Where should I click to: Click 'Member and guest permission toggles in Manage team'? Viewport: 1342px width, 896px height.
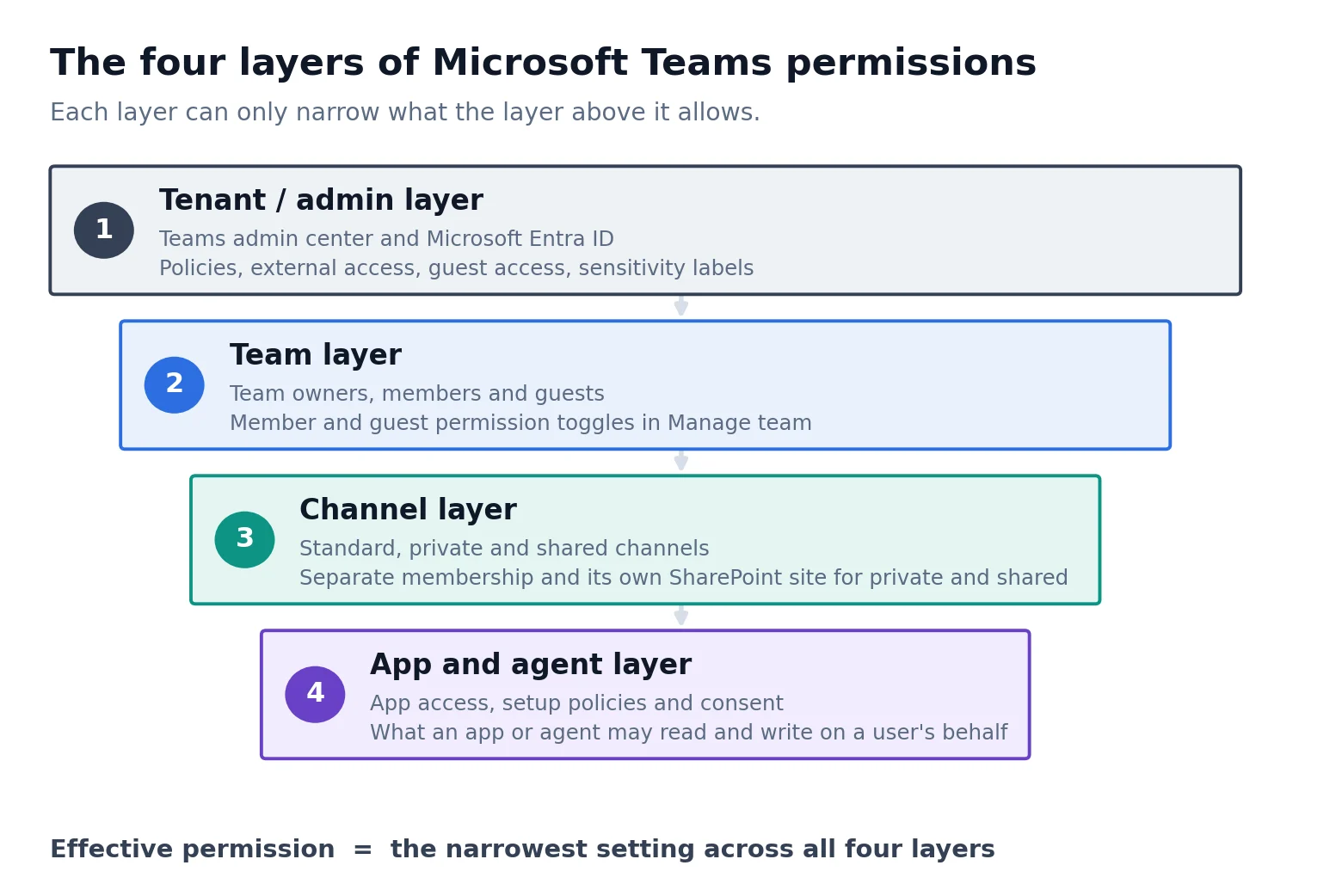pos(520,423)
